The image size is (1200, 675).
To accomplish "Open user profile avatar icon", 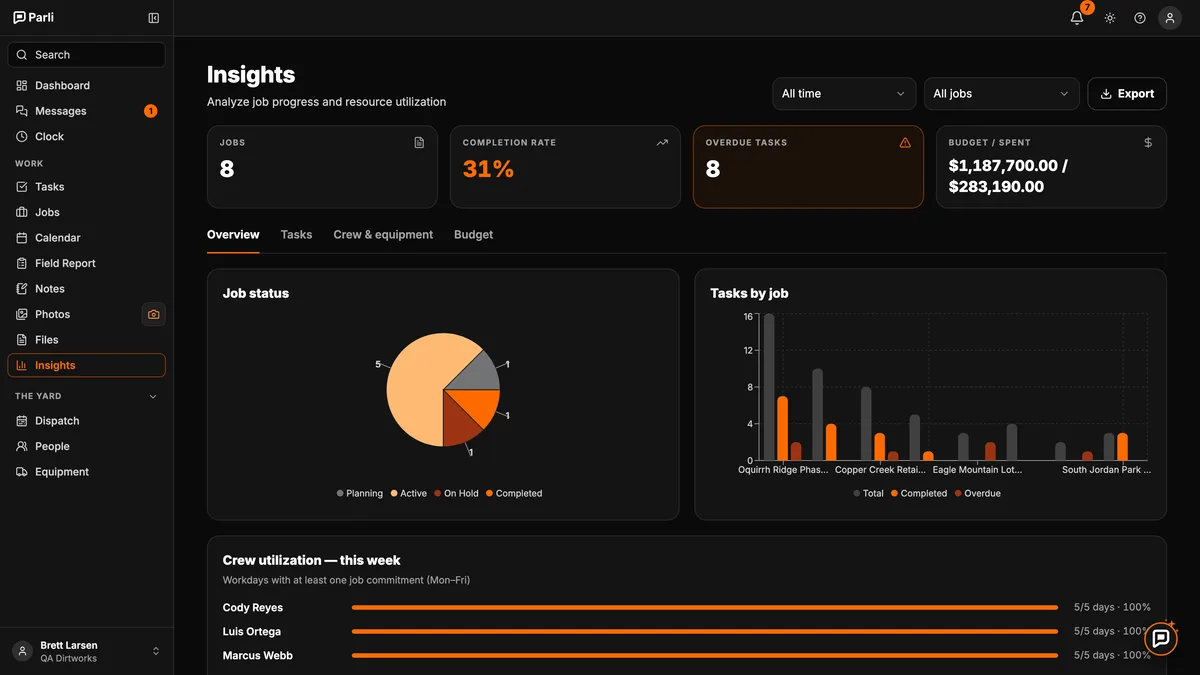I will tap(1170, 18).
